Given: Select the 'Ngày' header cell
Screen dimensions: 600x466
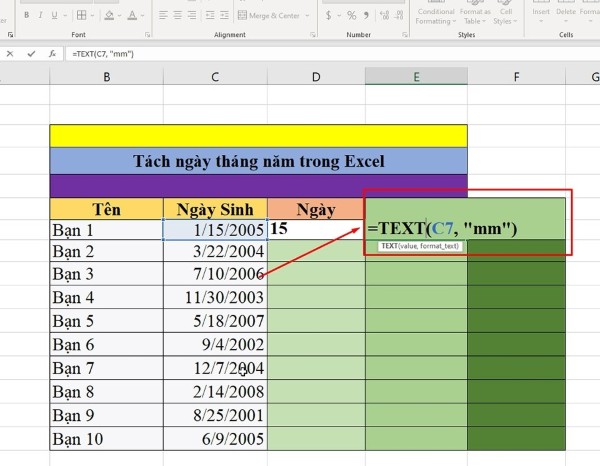Looking at the screenshot, I should (x=316, y=209).
